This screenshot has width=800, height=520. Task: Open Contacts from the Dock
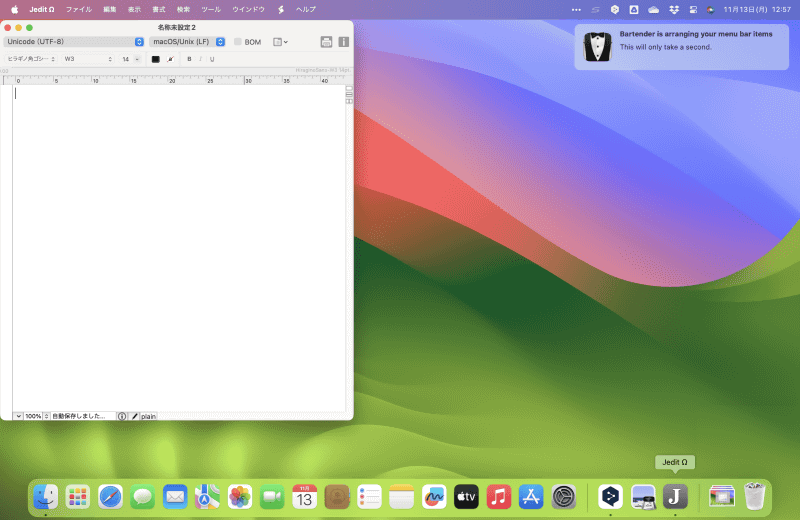337,497
